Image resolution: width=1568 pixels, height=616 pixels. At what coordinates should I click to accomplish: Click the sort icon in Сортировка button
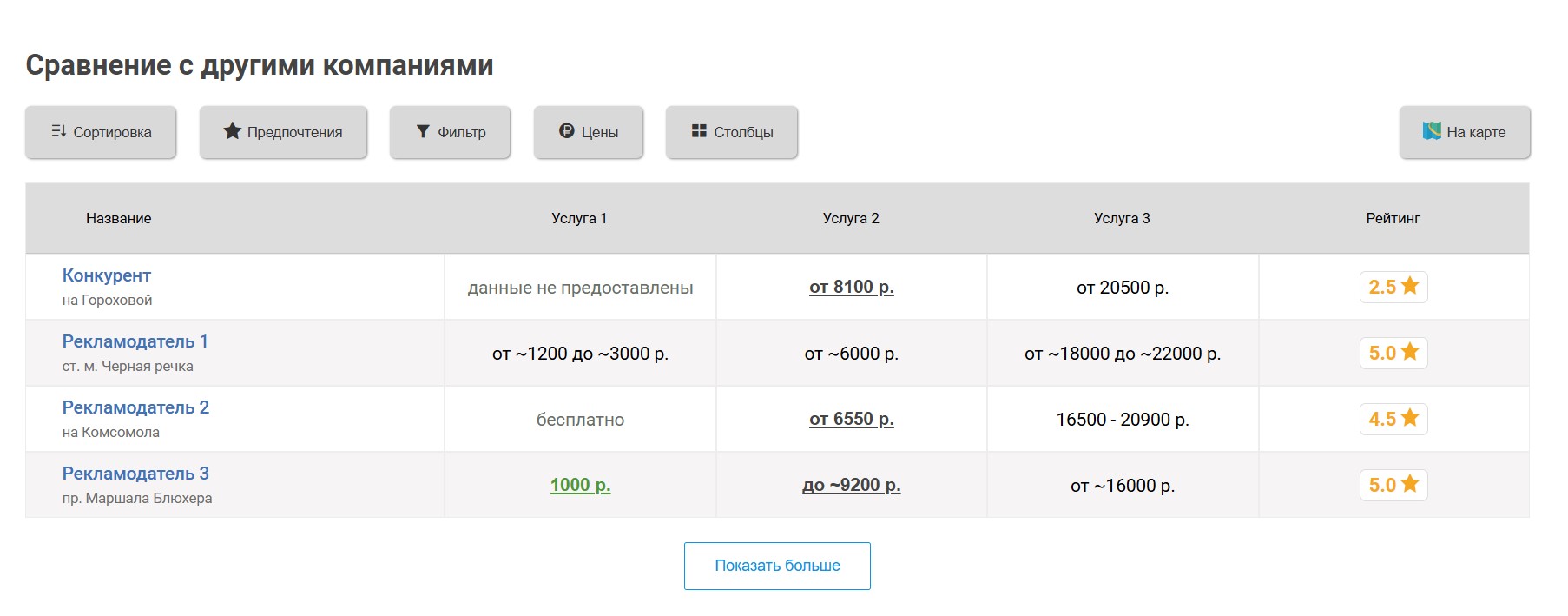pyautogui.click(x=58, y=131)
